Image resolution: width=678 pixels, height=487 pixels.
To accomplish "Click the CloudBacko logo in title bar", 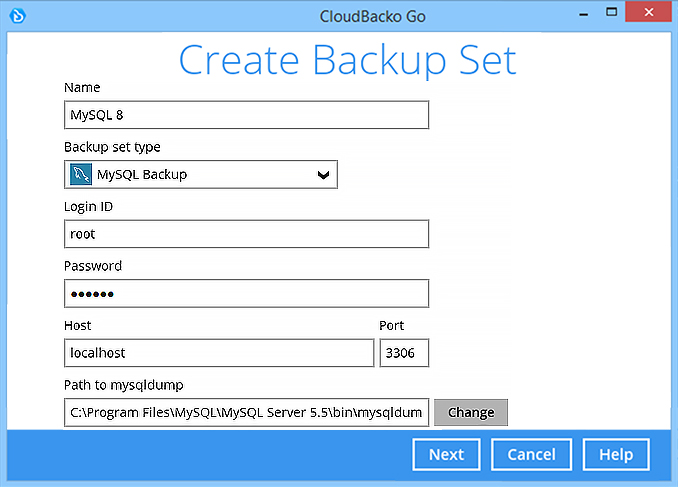I will pyautogui.click(x=18, y=16).
